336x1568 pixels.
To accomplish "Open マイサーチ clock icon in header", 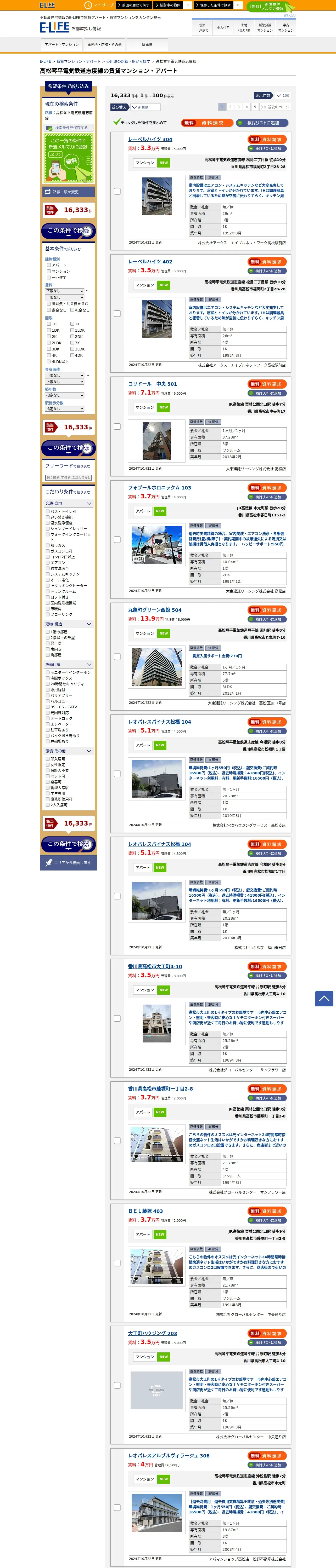I will point(88,5).
